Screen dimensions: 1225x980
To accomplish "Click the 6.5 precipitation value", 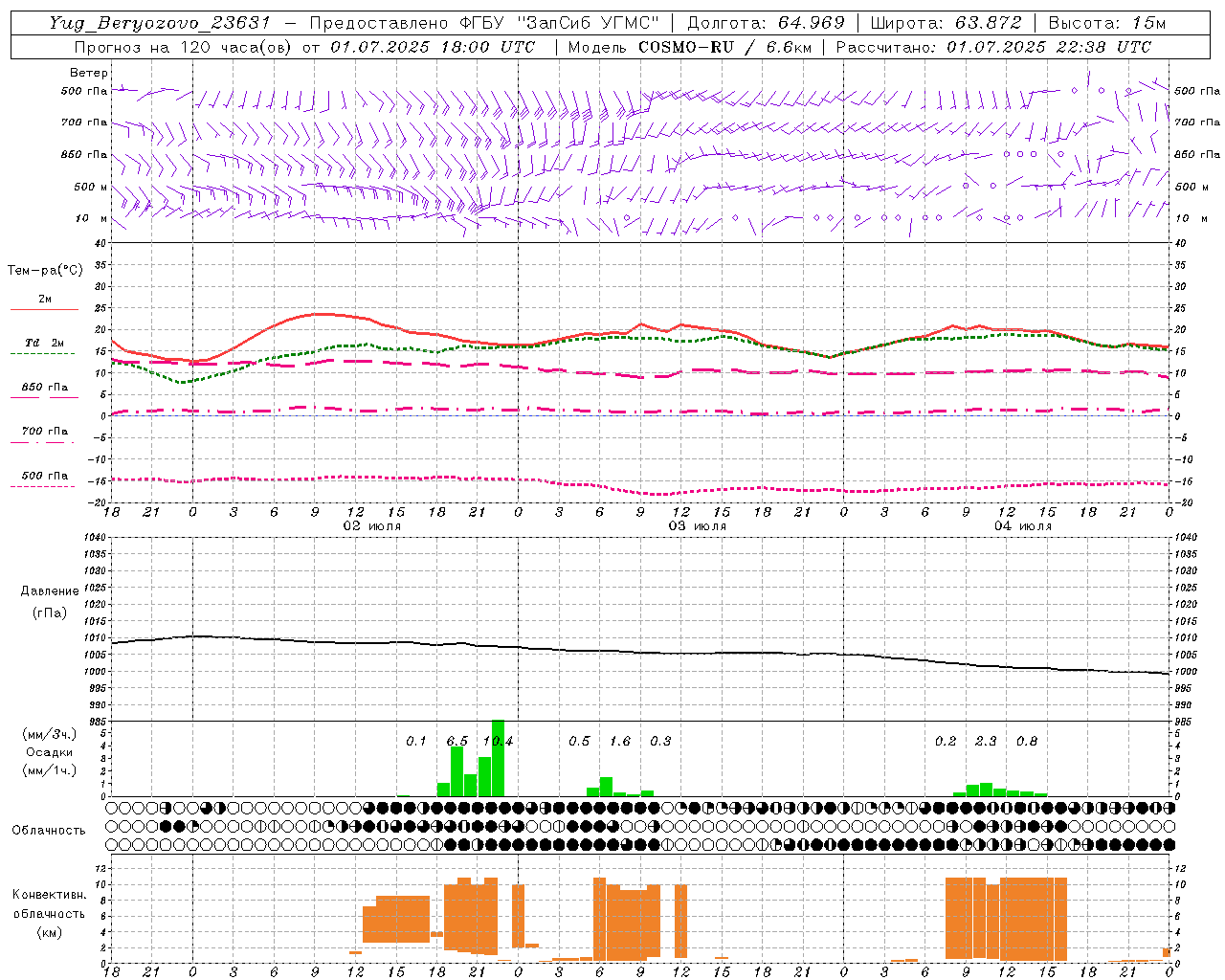I will click(457, 742).
